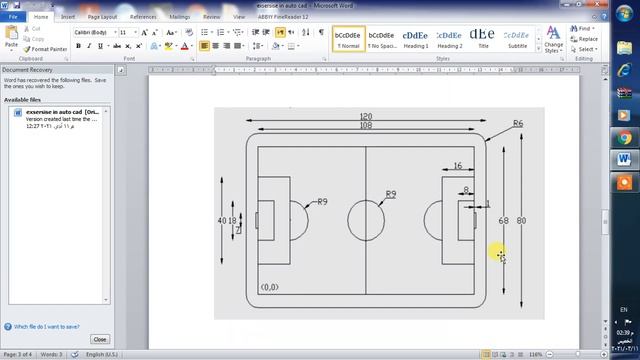Toggle superscript formatting
640x360 pixels.
[x=139, y=46]
